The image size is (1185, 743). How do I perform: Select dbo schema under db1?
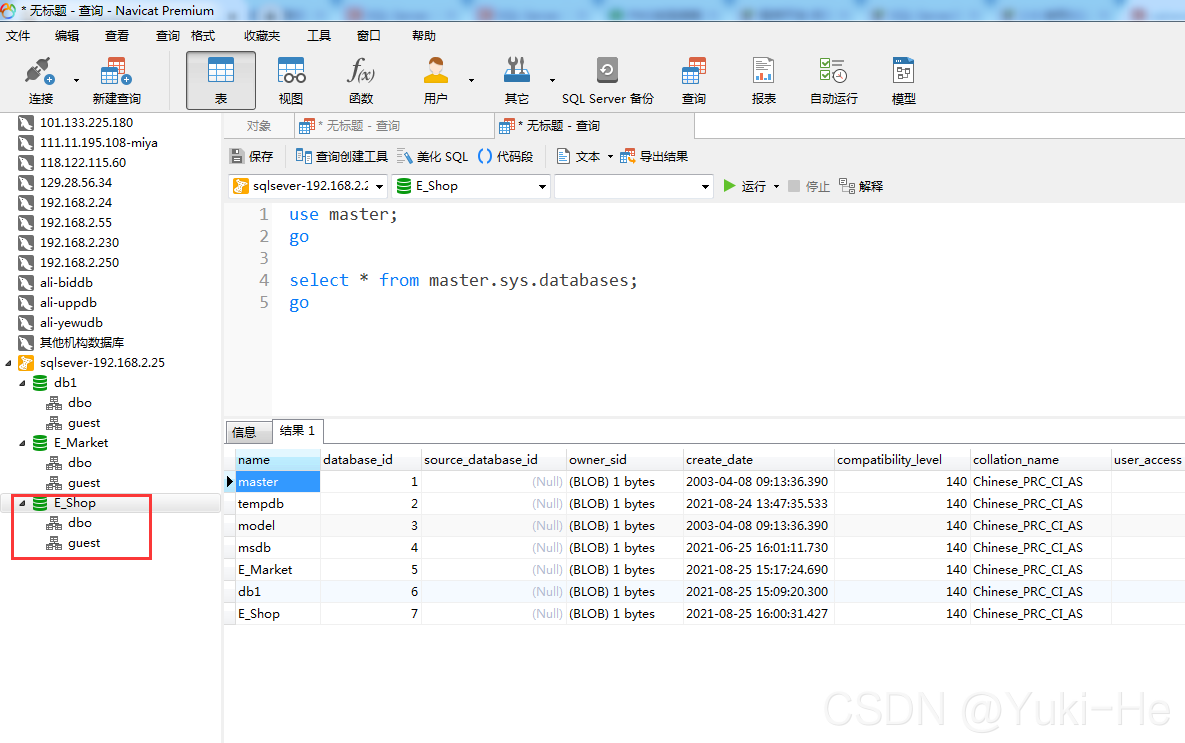coord(79,403)
